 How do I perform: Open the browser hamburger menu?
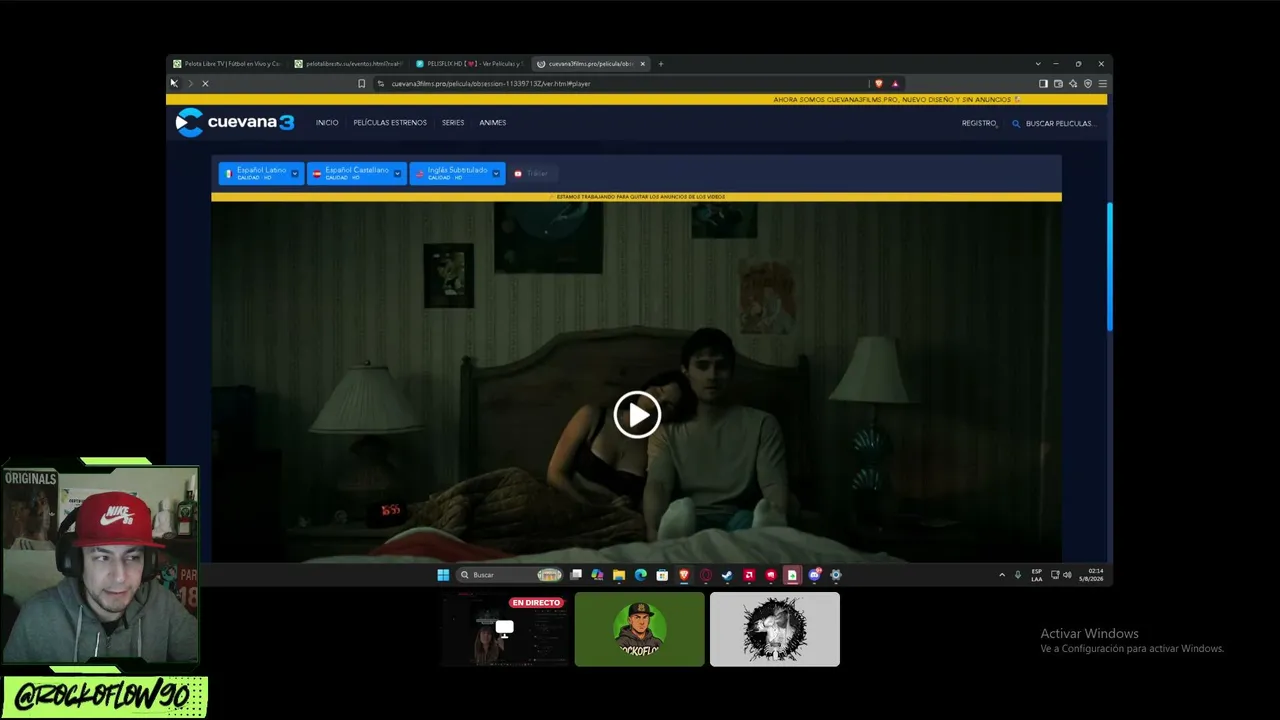pos(1103,84)
